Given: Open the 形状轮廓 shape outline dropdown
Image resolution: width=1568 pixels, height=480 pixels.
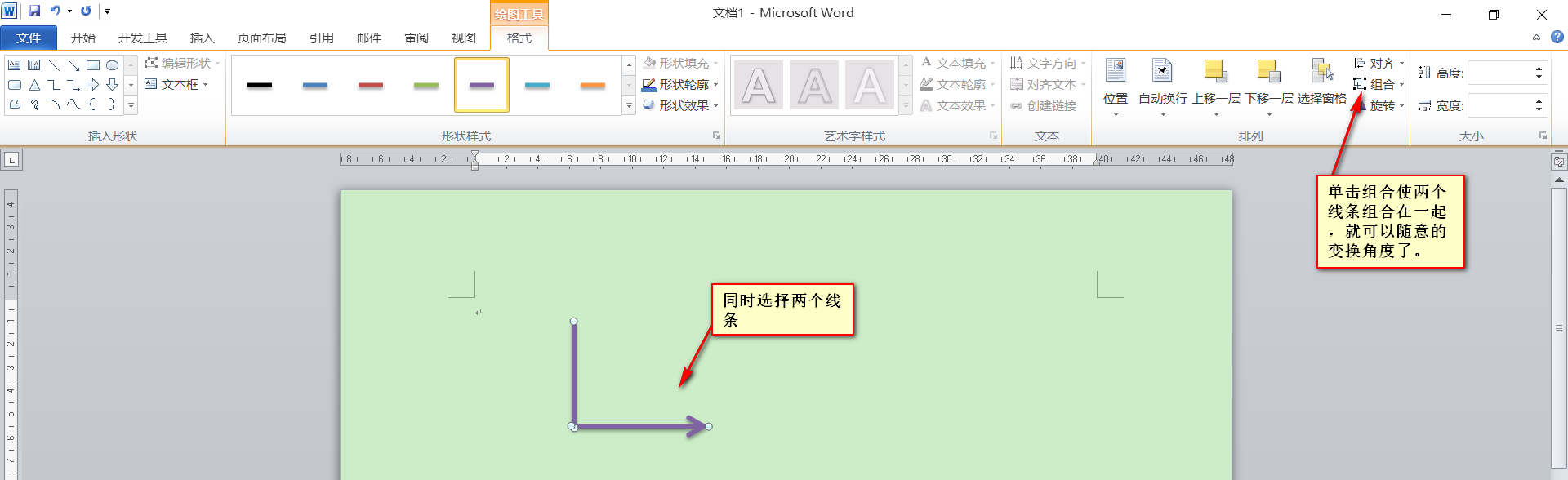Looking at the screenshot, I should tap(680, 84).
